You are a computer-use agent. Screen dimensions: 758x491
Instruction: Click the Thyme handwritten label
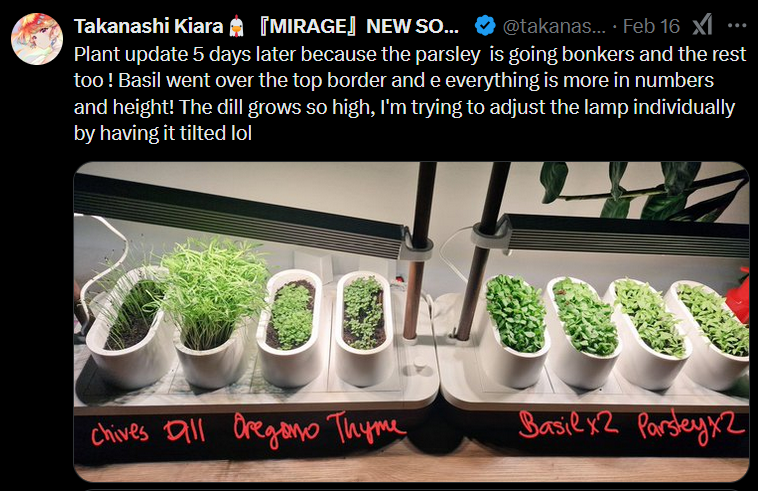366,427
